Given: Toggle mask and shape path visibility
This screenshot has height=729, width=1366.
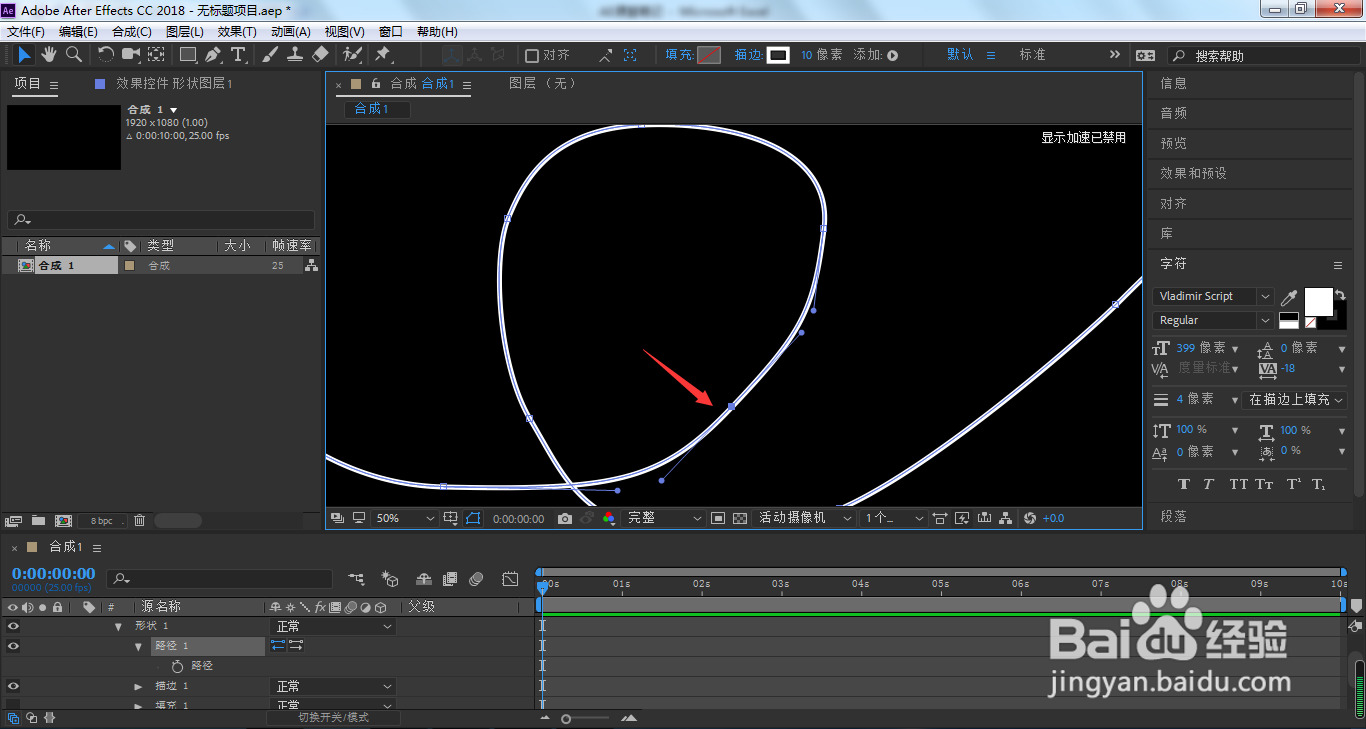Looking at the screenshot, I should coord(473,518).
